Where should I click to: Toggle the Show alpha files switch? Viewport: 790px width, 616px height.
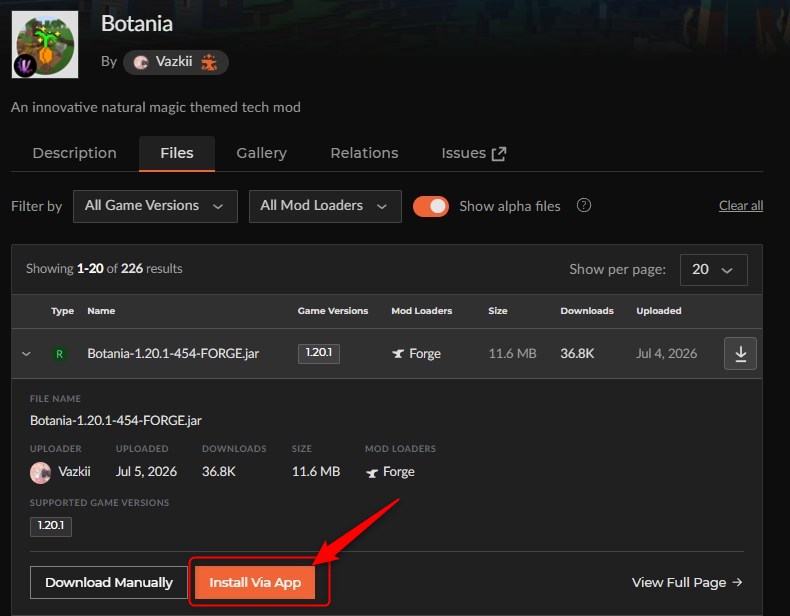[x=431, y=207]
